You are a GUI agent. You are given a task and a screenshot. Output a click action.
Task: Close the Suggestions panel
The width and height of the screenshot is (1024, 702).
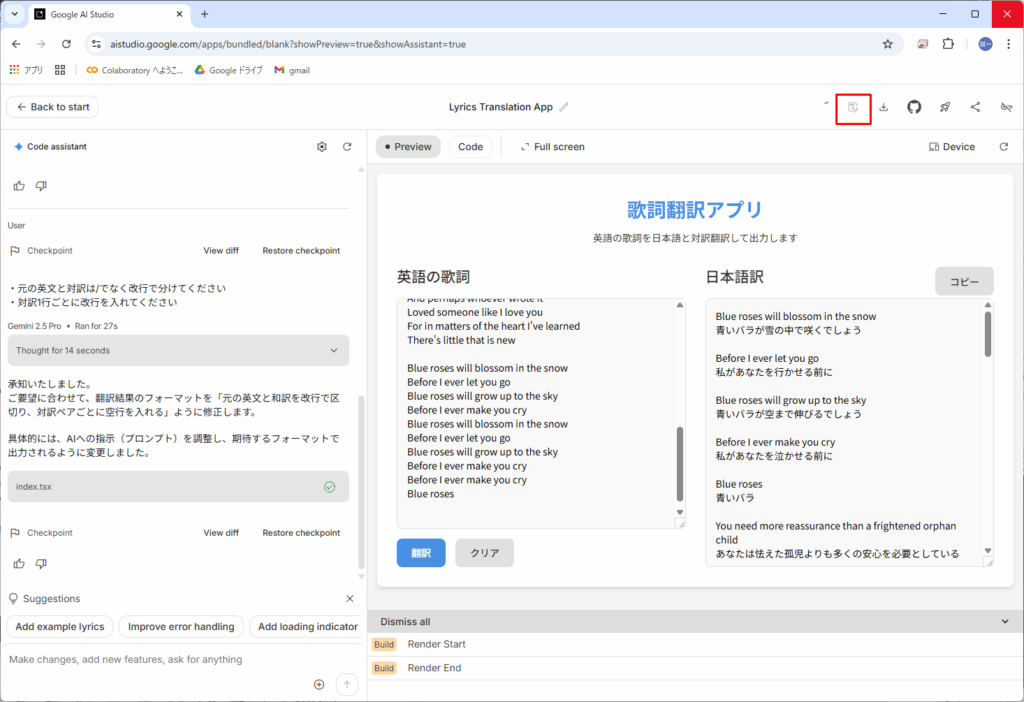coord(350,599)
